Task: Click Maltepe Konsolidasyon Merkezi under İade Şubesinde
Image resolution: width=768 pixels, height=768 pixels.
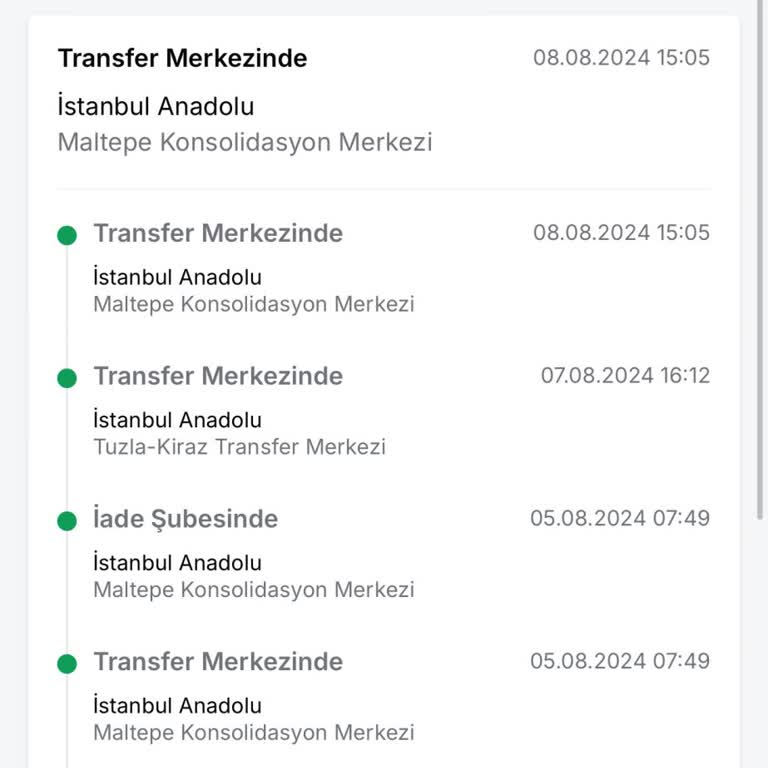Action: [253, 590]
